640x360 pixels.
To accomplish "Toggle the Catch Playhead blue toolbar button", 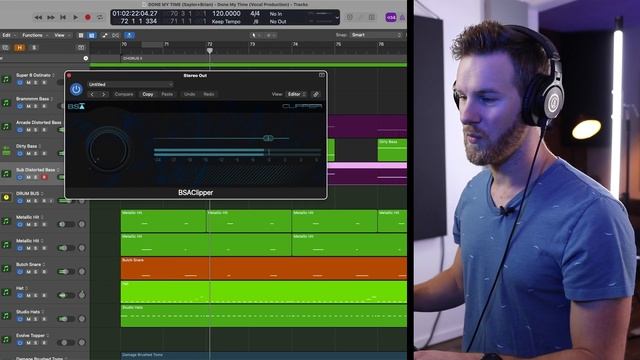I will click(x=129, y=36).
